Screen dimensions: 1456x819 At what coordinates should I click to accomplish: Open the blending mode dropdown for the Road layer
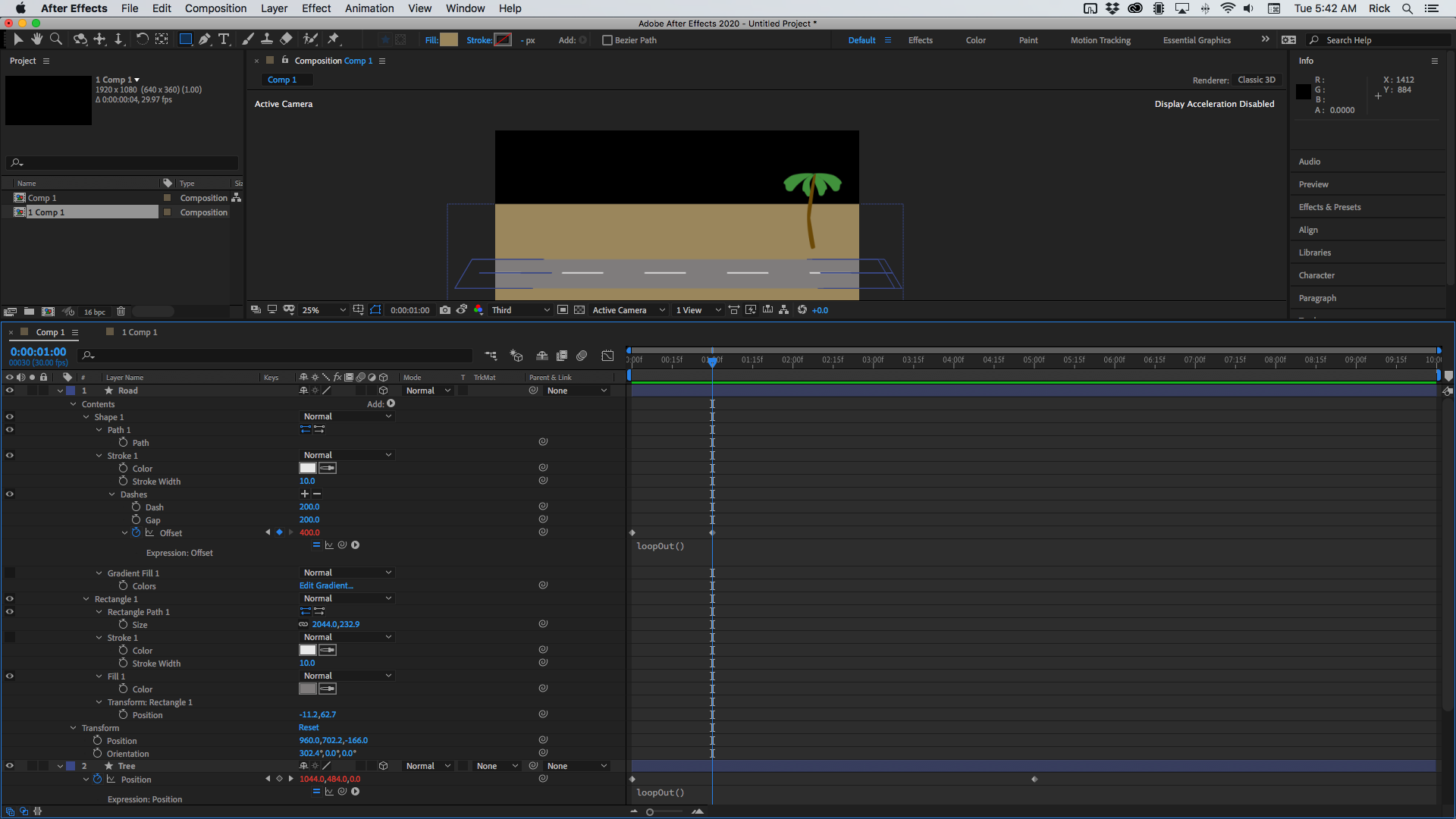point(427,390)
